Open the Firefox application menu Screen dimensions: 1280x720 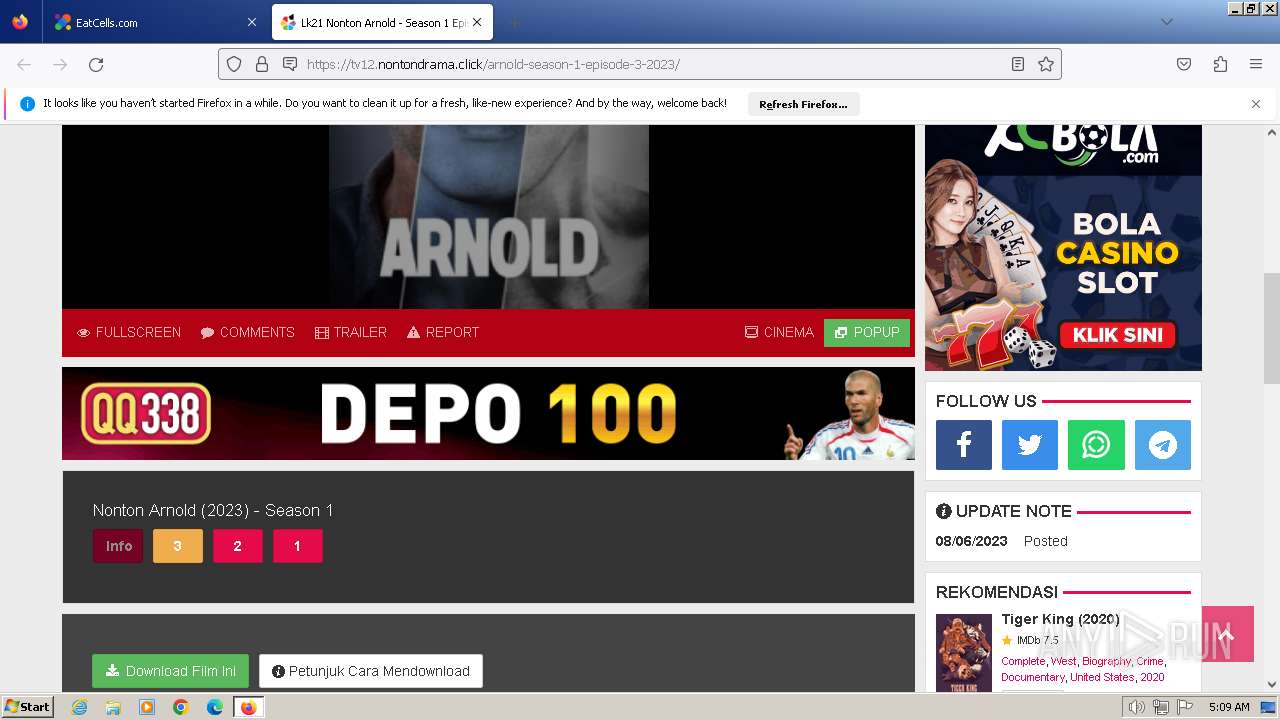click(1256, 64)
